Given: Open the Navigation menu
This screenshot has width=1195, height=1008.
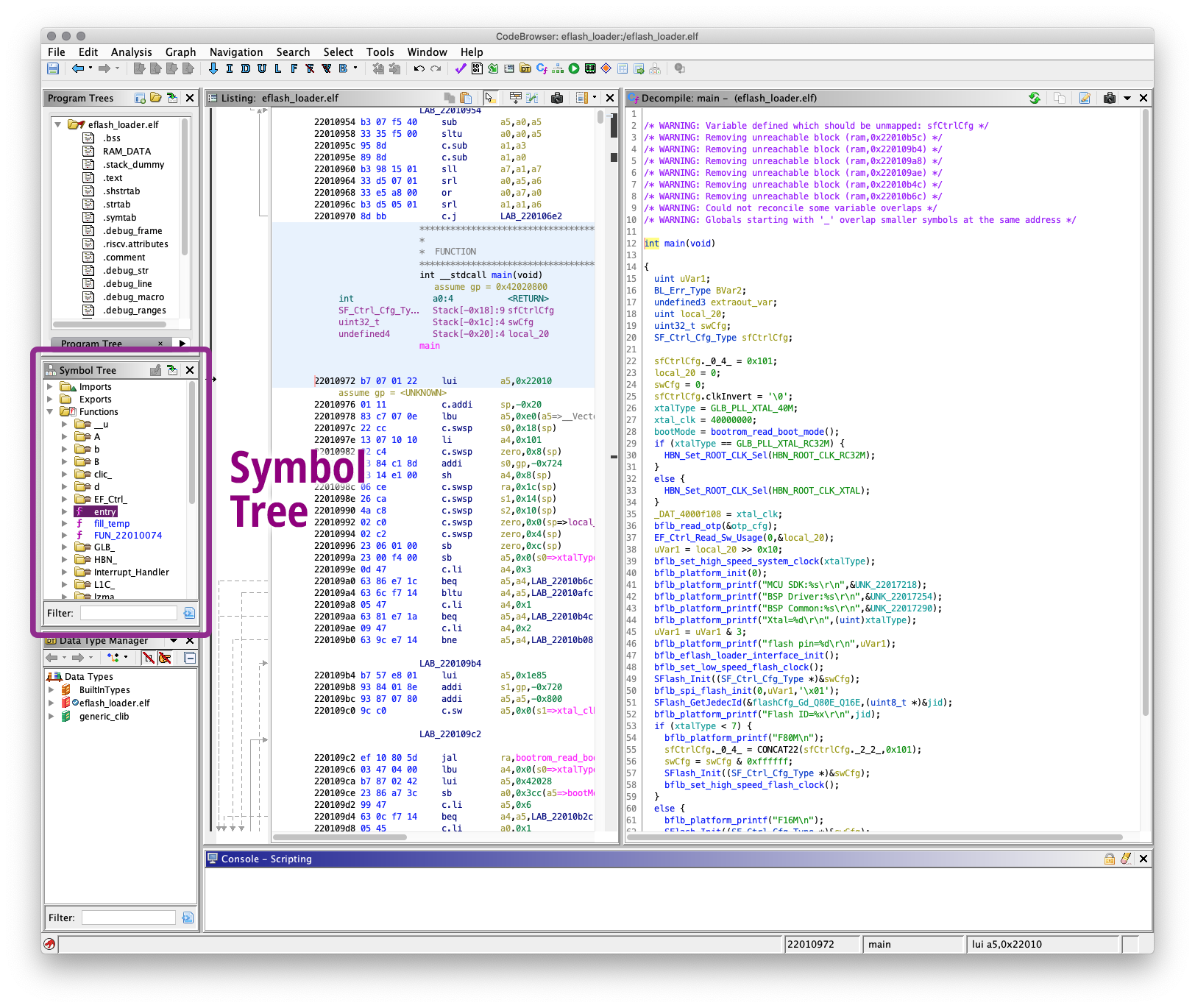Looking at the screenshot, I should [x=236, y=52].
